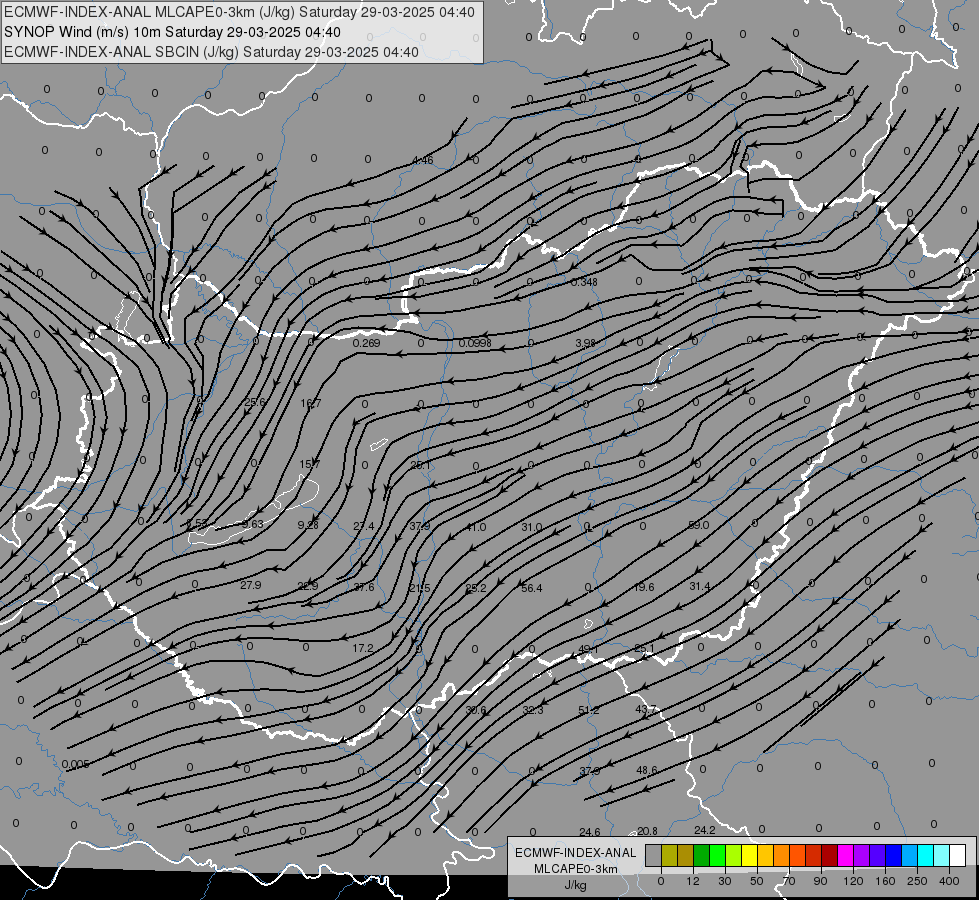Click the map value 17.2

(363, 648)
